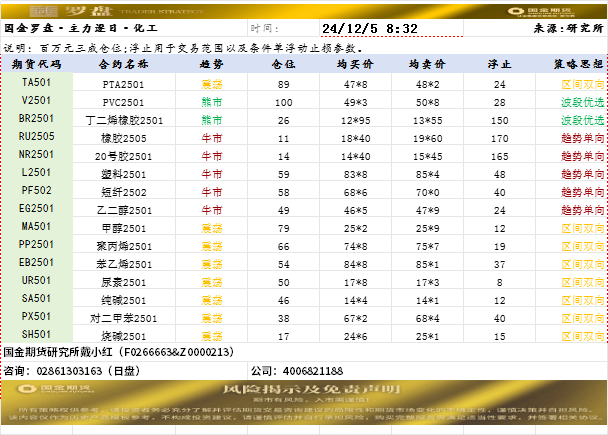Click the EG2501 futures code cell
Screen dimensions: 608x435
pos(36,208)
